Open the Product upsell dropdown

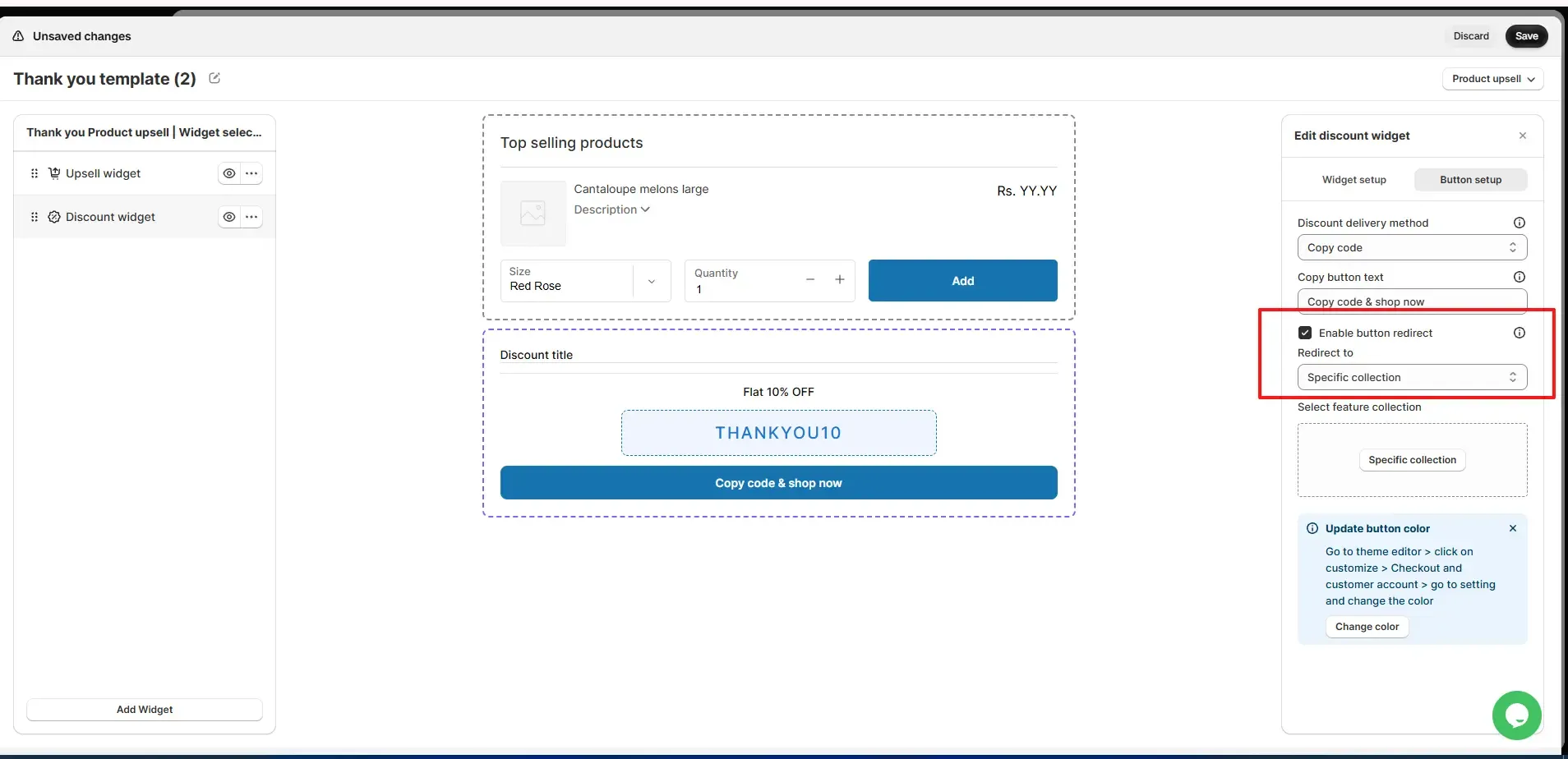(x=1493, y=79)
